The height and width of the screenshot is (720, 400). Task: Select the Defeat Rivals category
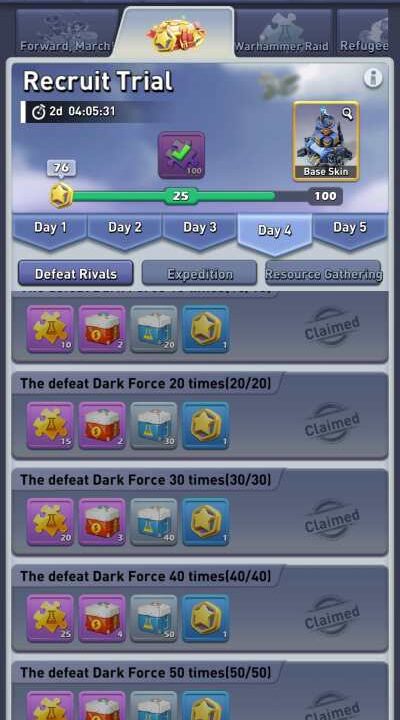click(x=76, y=274)
